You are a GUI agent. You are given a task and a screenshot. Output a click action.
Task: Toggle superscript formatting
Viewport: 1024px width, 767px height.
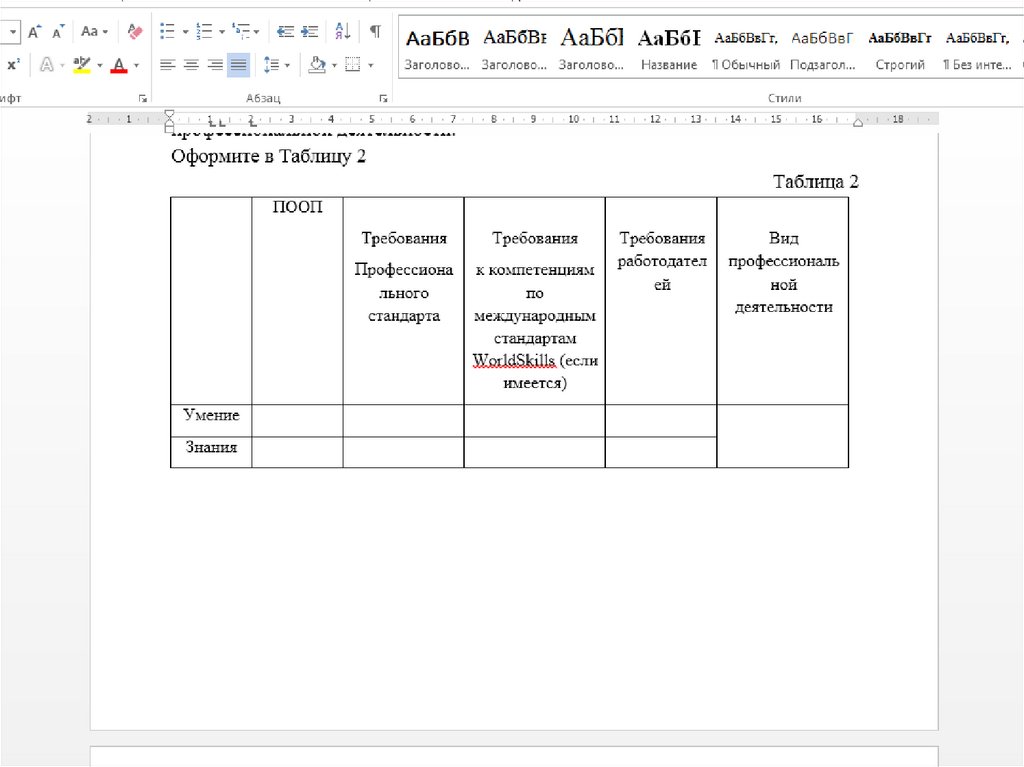click(13, 65)
